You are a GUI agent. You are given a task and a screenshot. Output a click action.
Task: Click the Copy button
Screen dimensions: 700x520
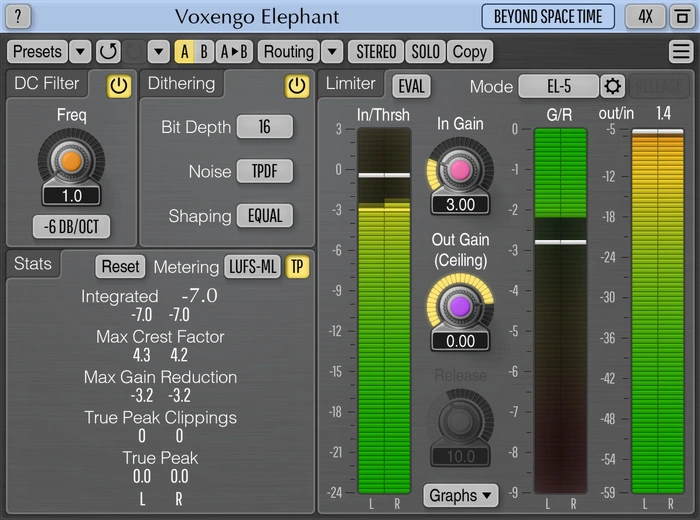pos(470,52)
